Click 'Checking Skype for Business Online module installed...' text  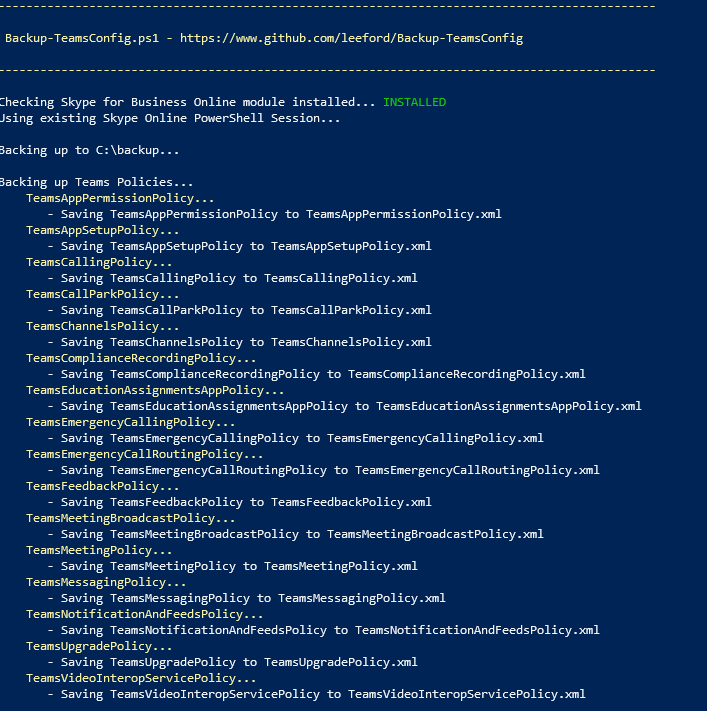[x=188, y=102]
